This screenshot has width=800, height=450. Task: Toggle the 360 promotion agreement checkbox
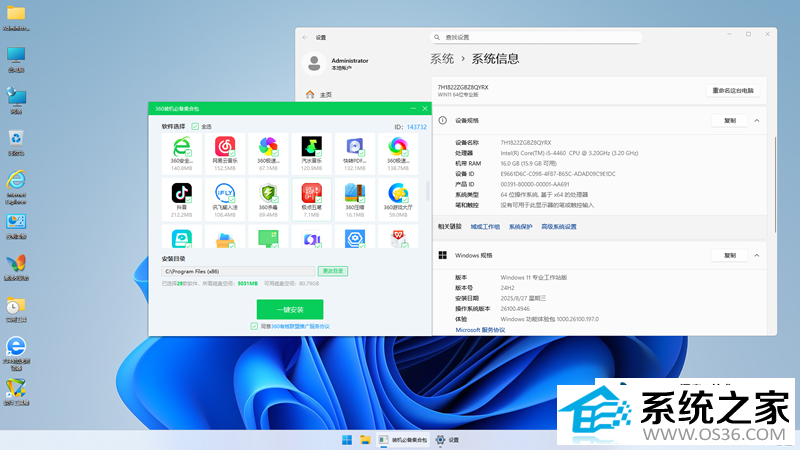pyautogui.click(x=254, y=326)
